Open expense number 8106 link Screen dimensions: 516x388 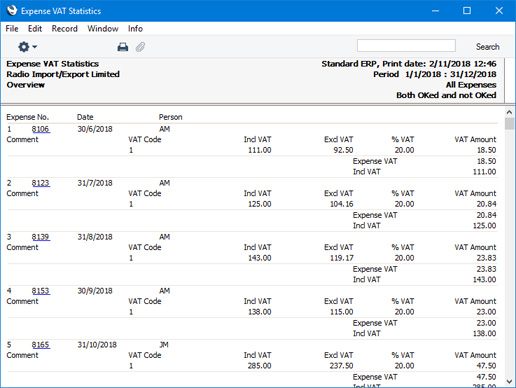click(x=41, y=129)
